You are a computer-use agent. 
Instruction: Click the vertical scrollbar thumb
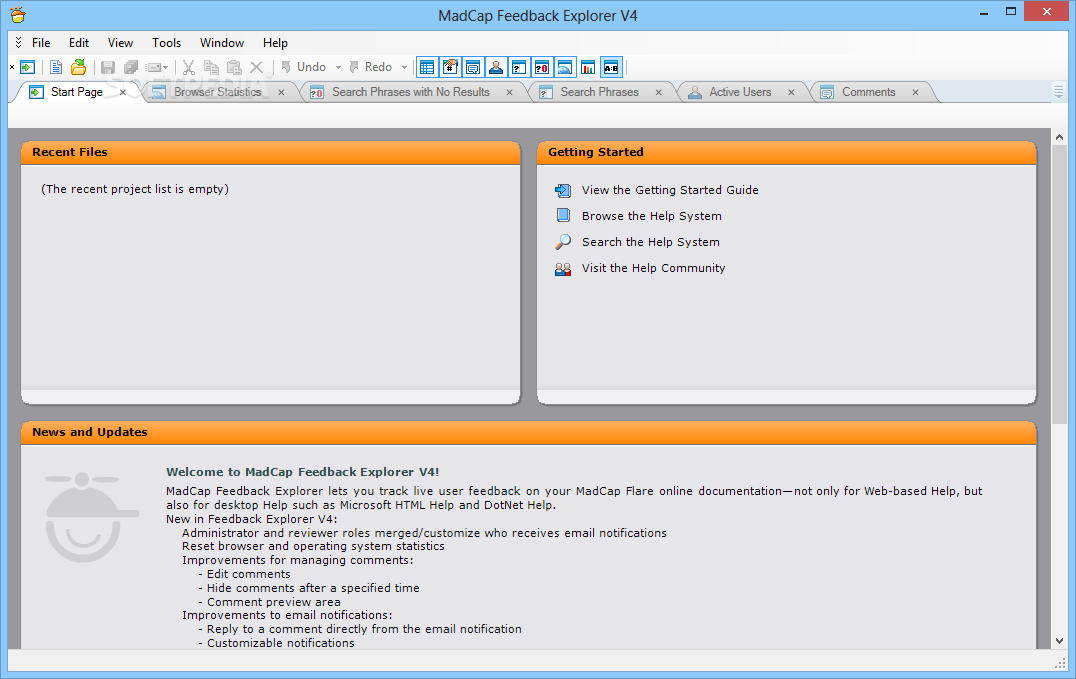[x=1060, y=284]
